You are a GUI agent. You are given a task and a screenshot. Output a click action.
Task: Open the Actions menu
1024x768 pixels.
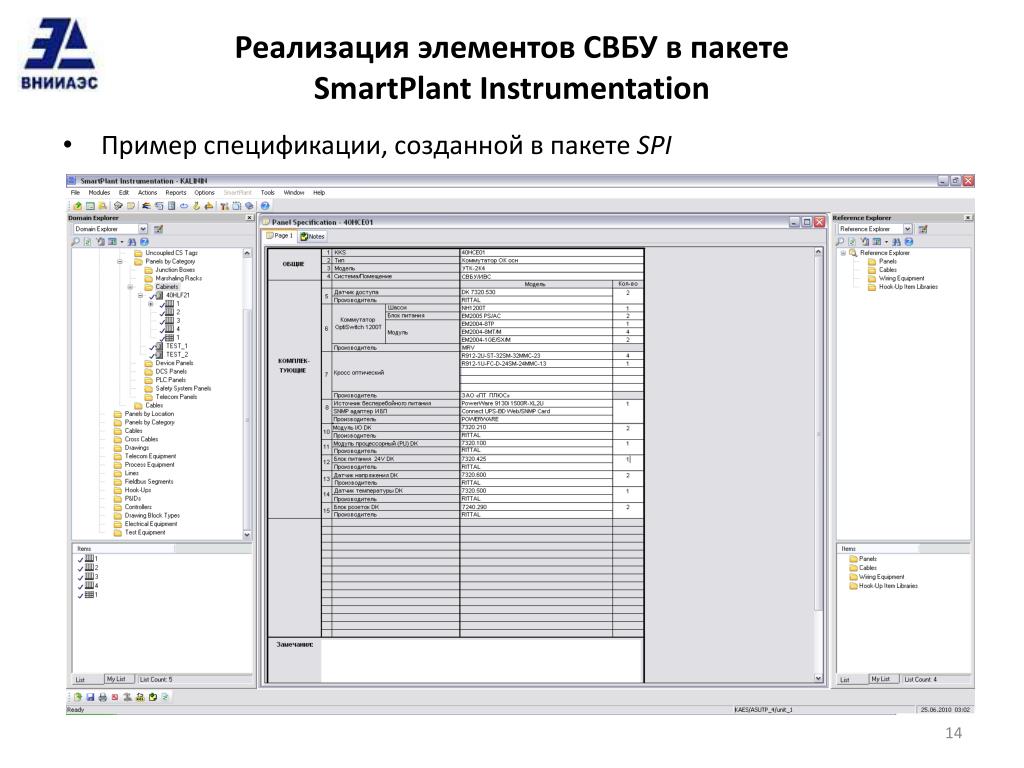(148, 193)
